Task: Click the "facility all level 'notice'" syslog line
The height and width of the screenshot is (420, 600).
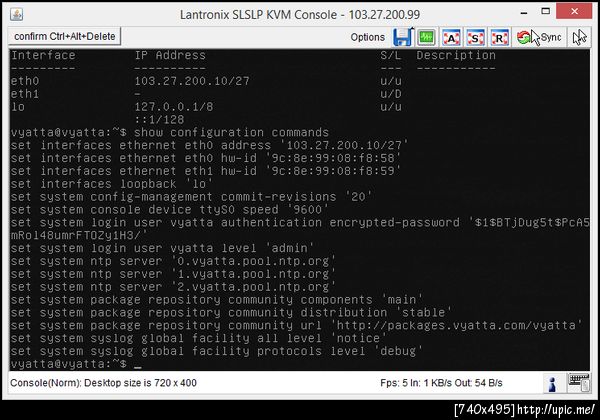Action: [198, 338]
